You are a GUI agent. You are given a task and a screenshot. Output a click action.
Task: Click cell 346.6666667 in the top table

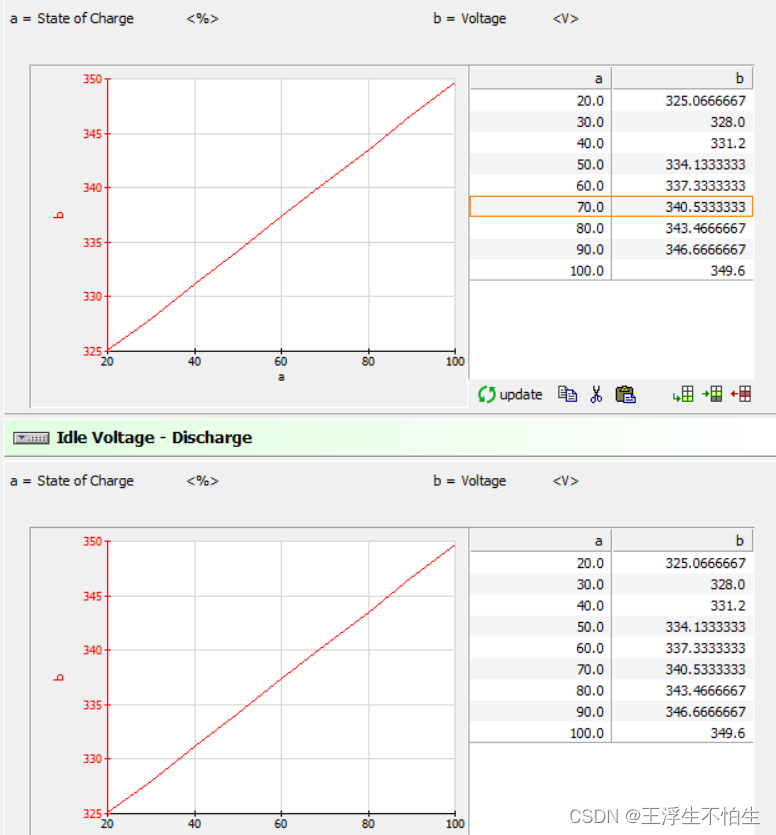click(x=682, y=250)
